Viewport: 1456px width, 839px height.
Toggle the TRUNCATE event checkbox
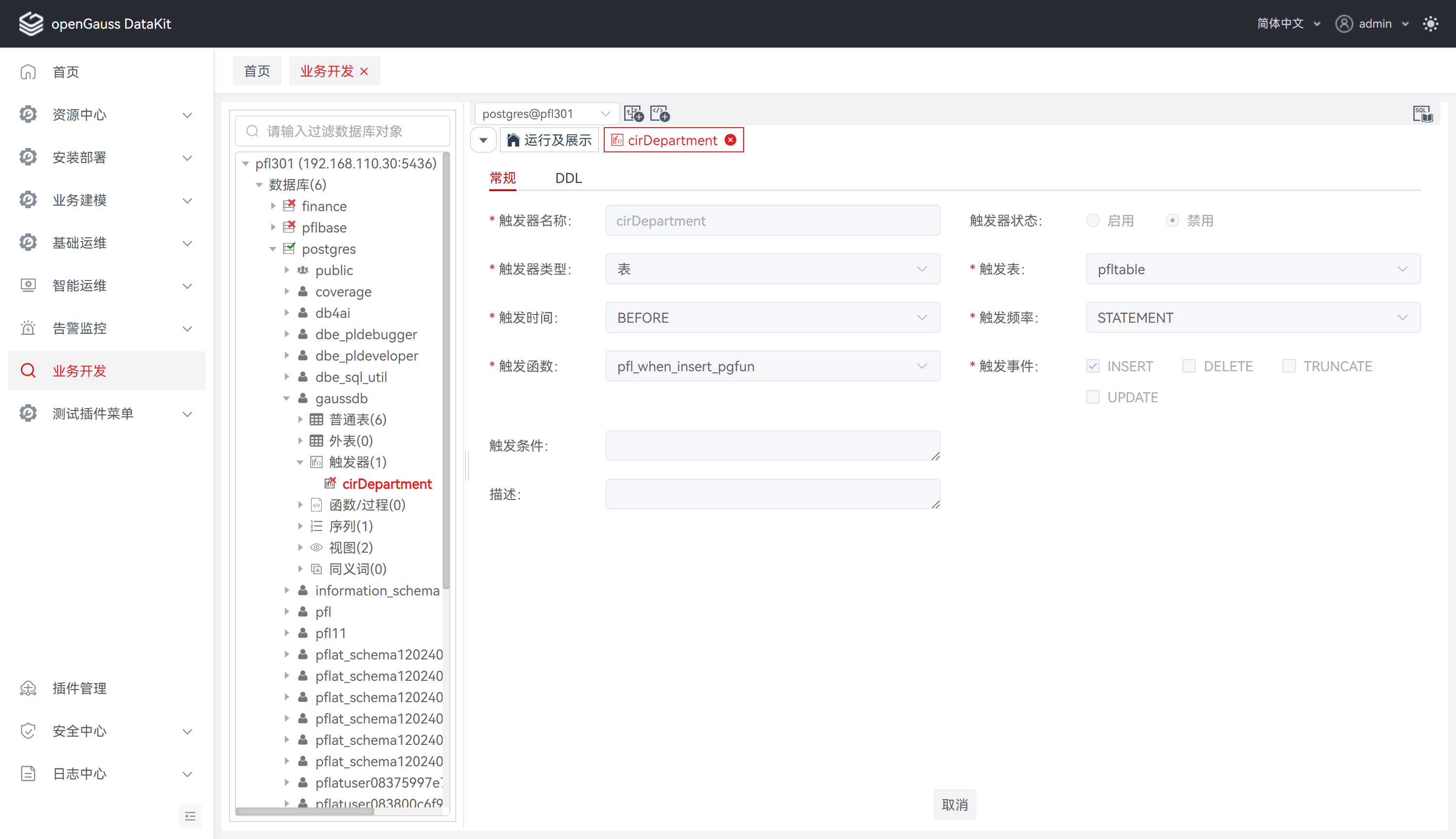(x=1289, y=366)
